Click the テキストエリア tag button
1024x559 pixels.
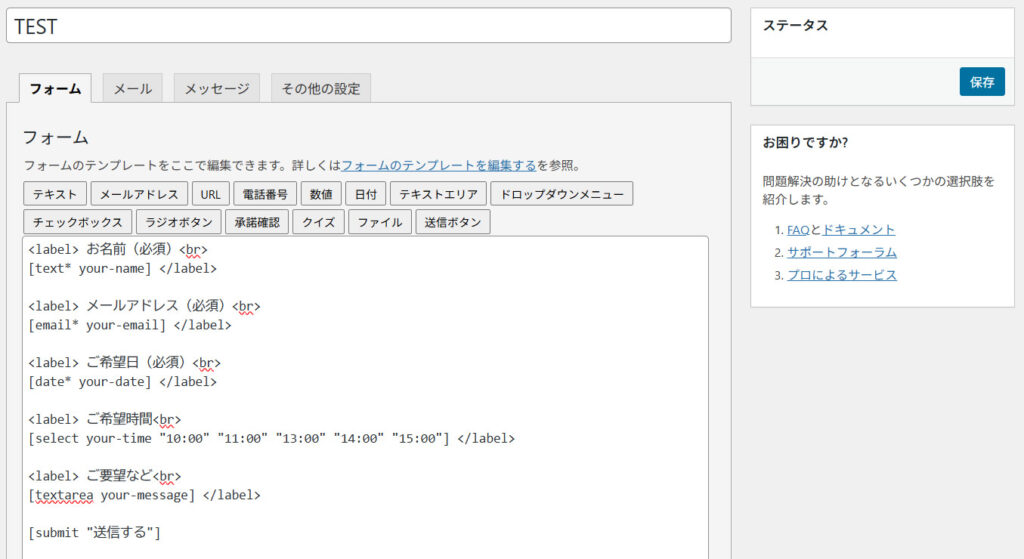pyautogui.click(x=439, y=194)
